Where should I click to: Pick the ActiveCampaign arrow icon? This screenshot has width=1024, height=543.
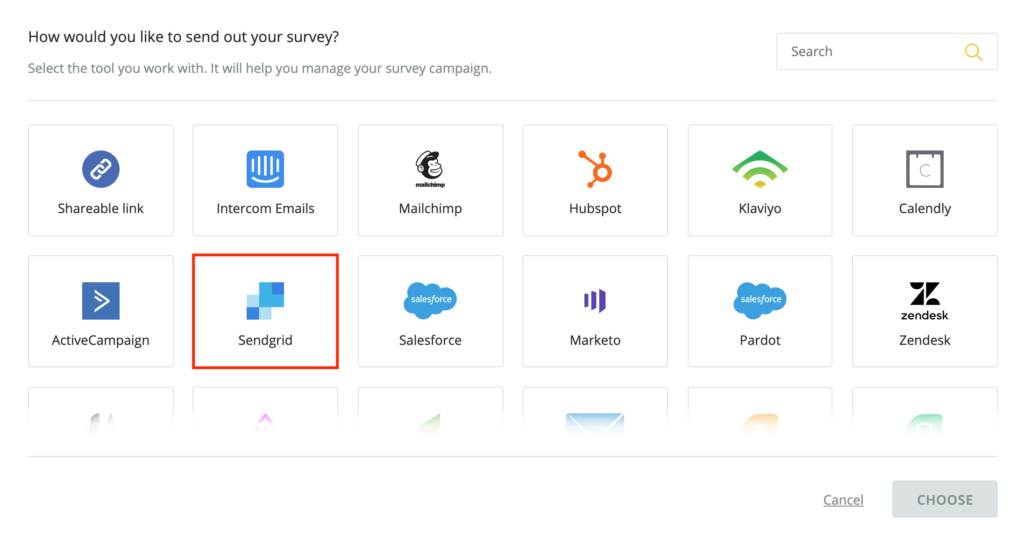tap(101, 300)
